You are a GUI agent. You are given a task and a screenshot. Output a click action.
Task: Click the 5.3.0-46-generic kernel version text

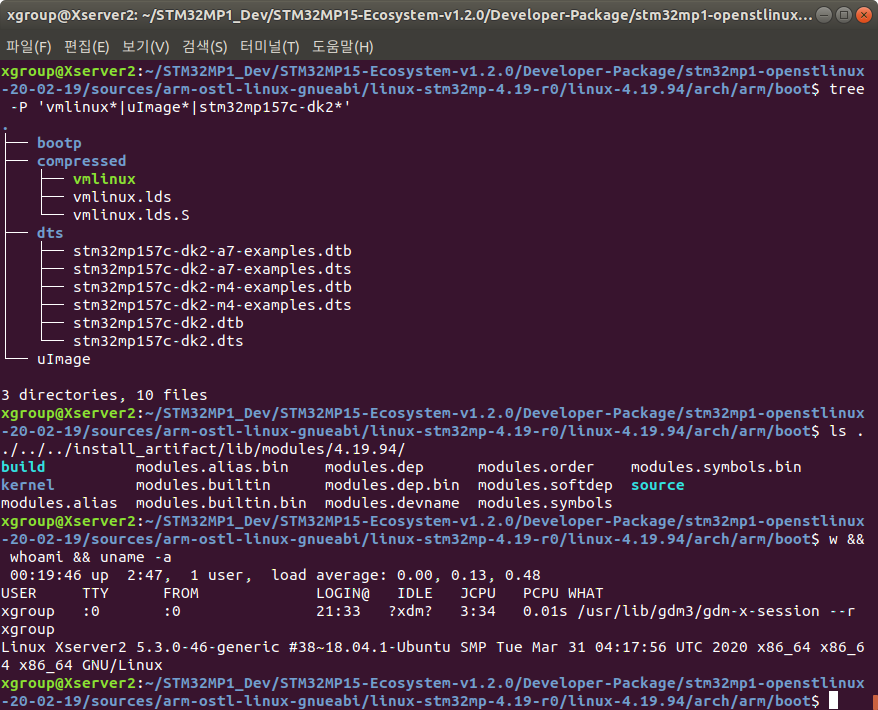point(208,647)
